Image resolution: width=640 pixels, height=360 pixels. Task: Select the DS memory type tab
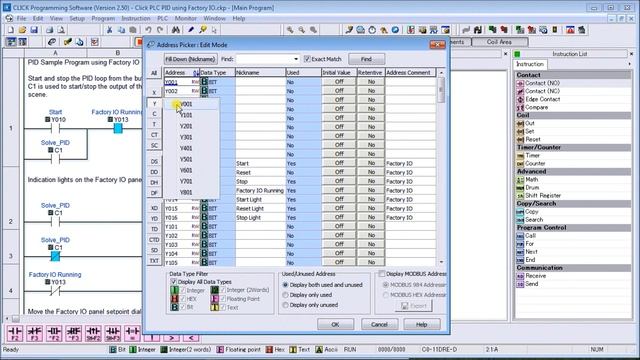[154, 162]
